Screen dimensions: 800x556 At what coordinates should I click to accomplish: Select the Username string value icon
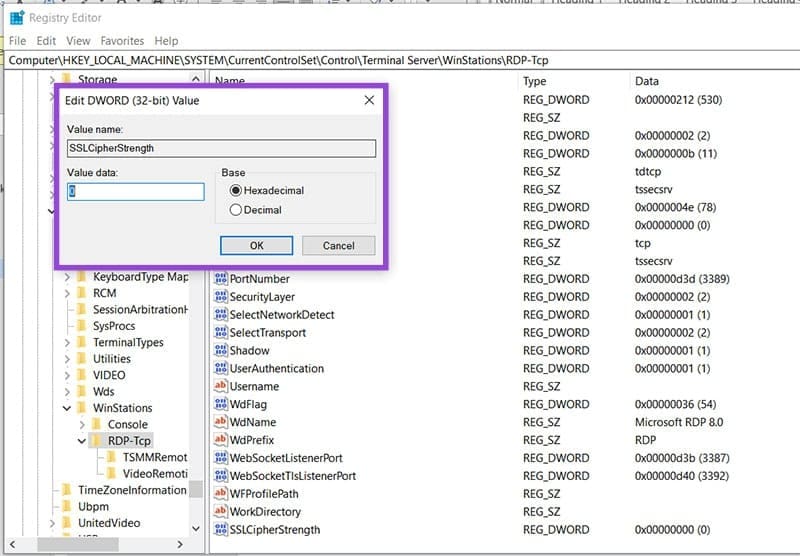click(x=220, y=386)
